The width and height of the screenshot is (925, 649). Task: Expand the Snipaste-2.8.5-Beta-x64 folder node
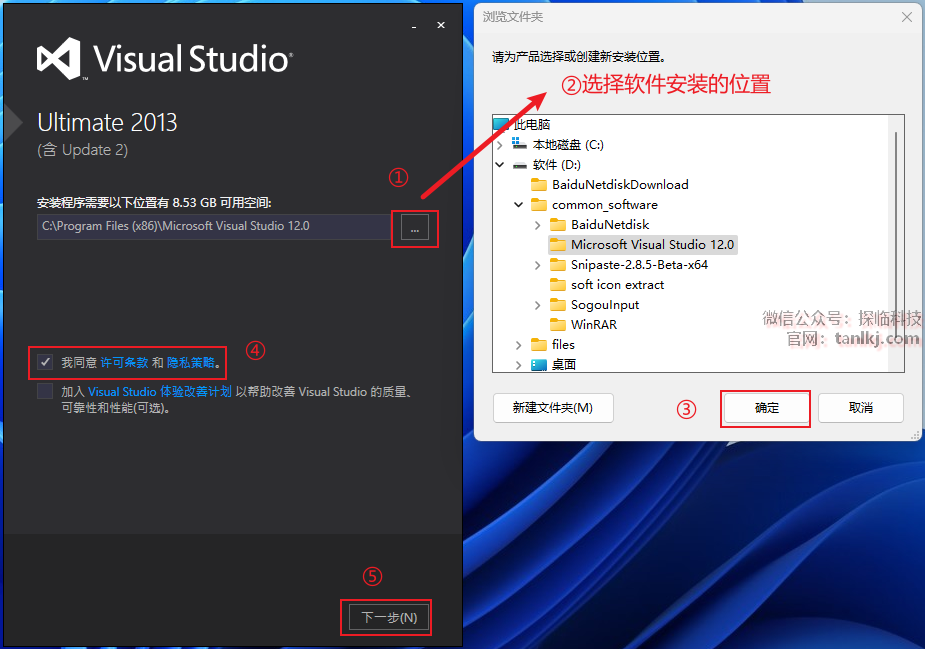[x=537, y=265]
